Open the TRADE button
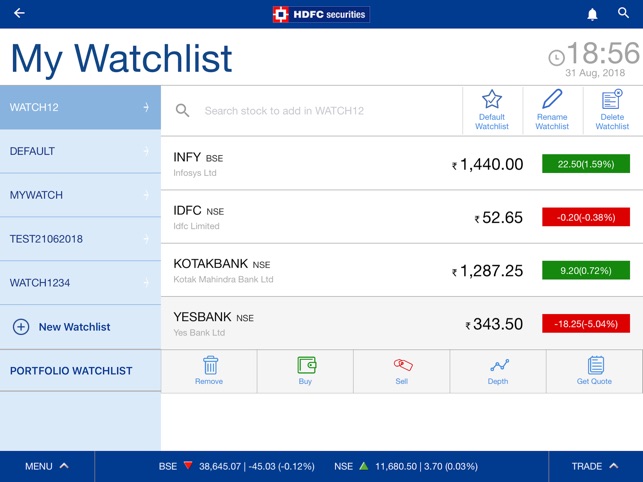The height and width of the screenshot is (482, 643). point(595,466)
